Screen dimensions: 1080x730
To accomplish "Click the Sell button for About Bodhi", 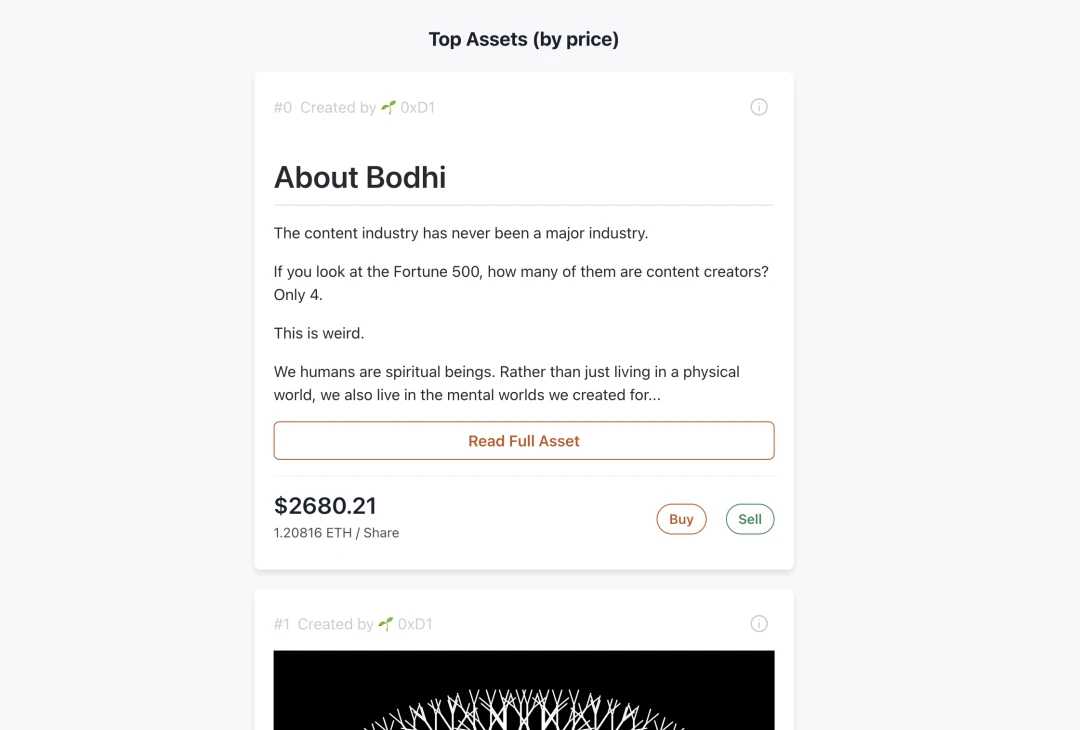I will [749, 518].
